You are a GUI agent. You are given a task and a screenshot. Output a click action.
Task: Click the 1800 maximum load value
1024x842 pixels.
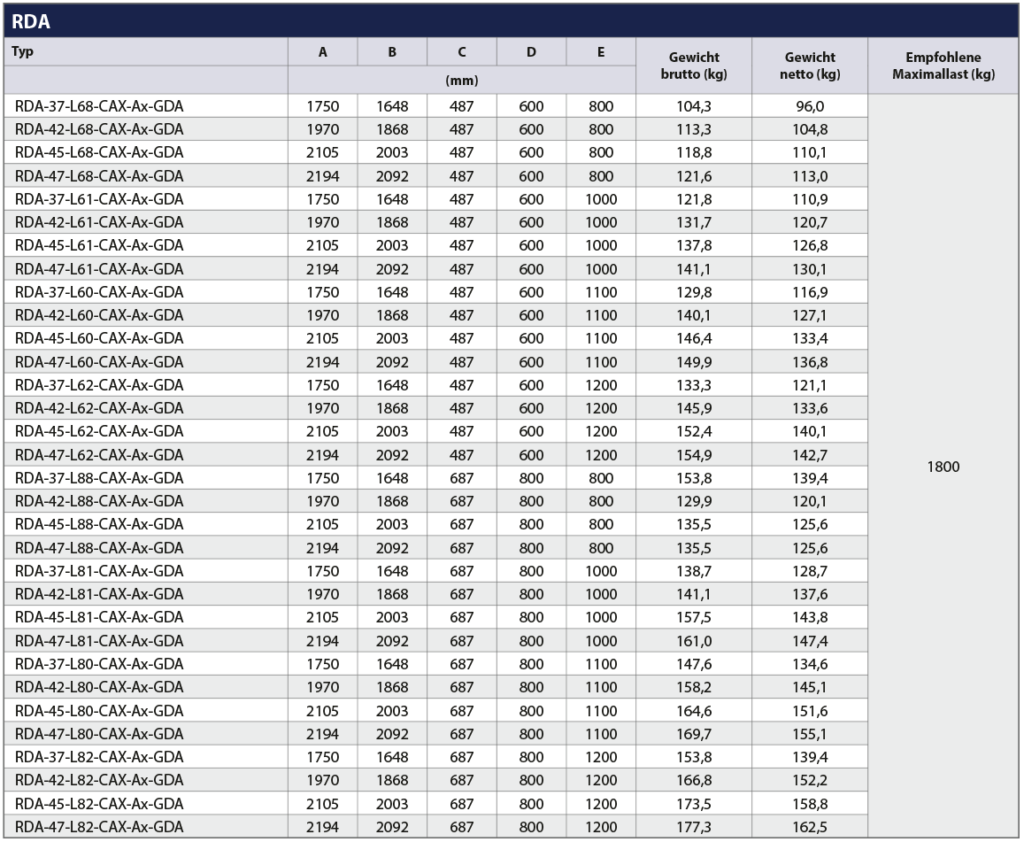(x=944, y=467)
